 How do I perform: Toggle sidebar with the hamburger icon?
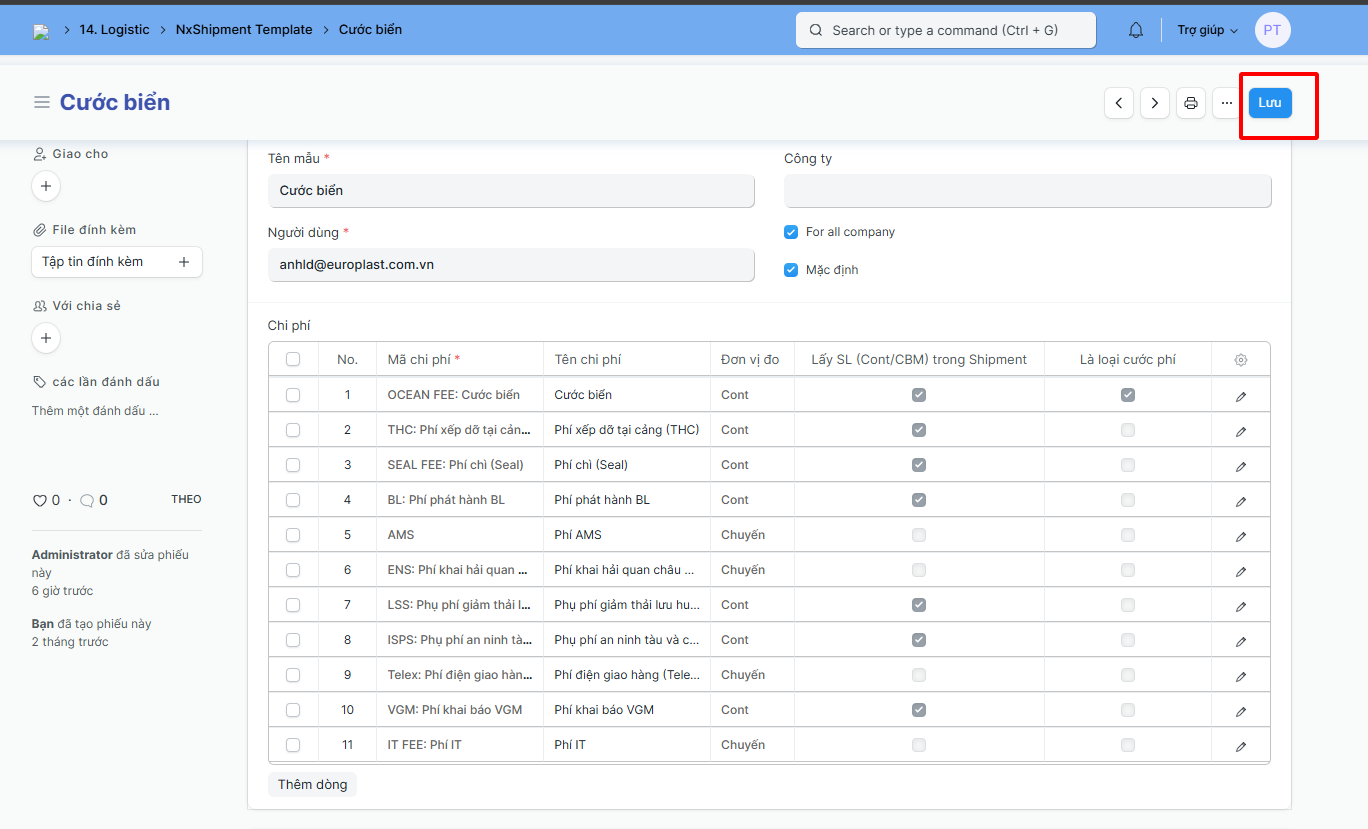pos(42,102)
